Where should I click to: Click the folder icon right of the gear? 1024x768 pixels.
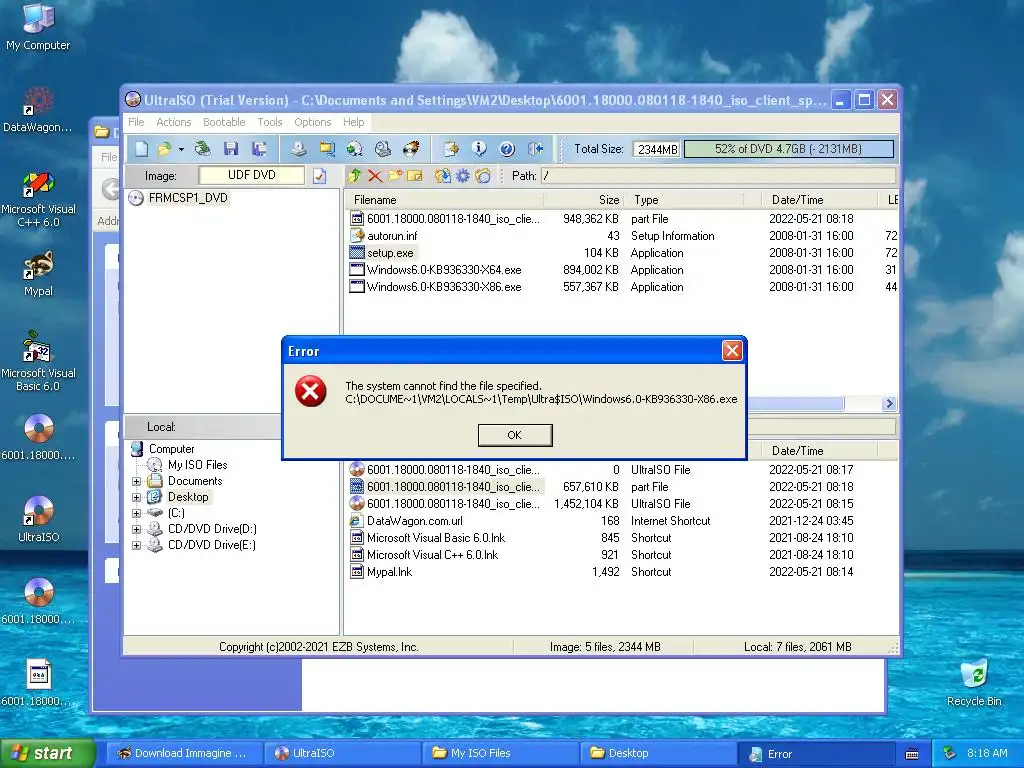483,176
